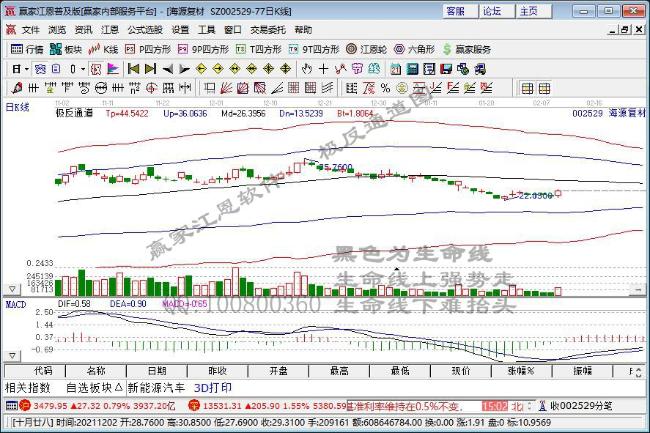Open the 9T四方形 tool
The height and width of the screenshot is (433, 650).
(x=314, y=49)
